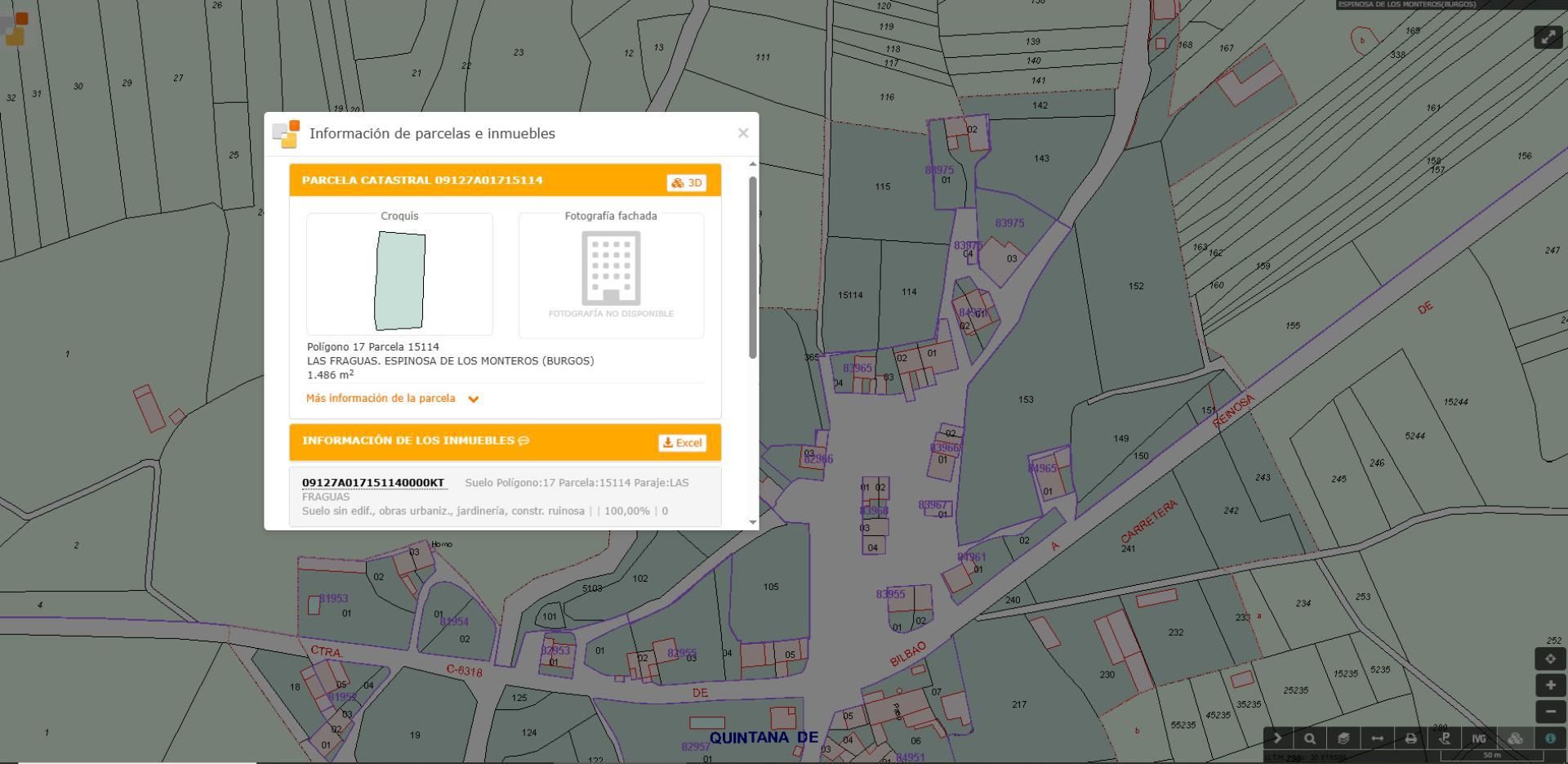Open cadastral reference 09127A017151140000KT link

[373, 483]
